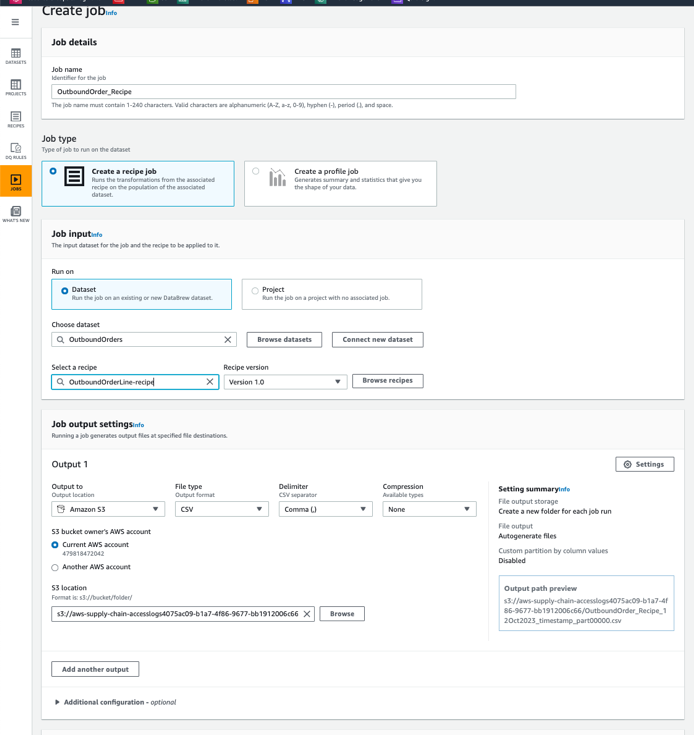Screen dimensions: 694x735
Task: Open Projects in the sidebar
Action: tap(16, 88)
